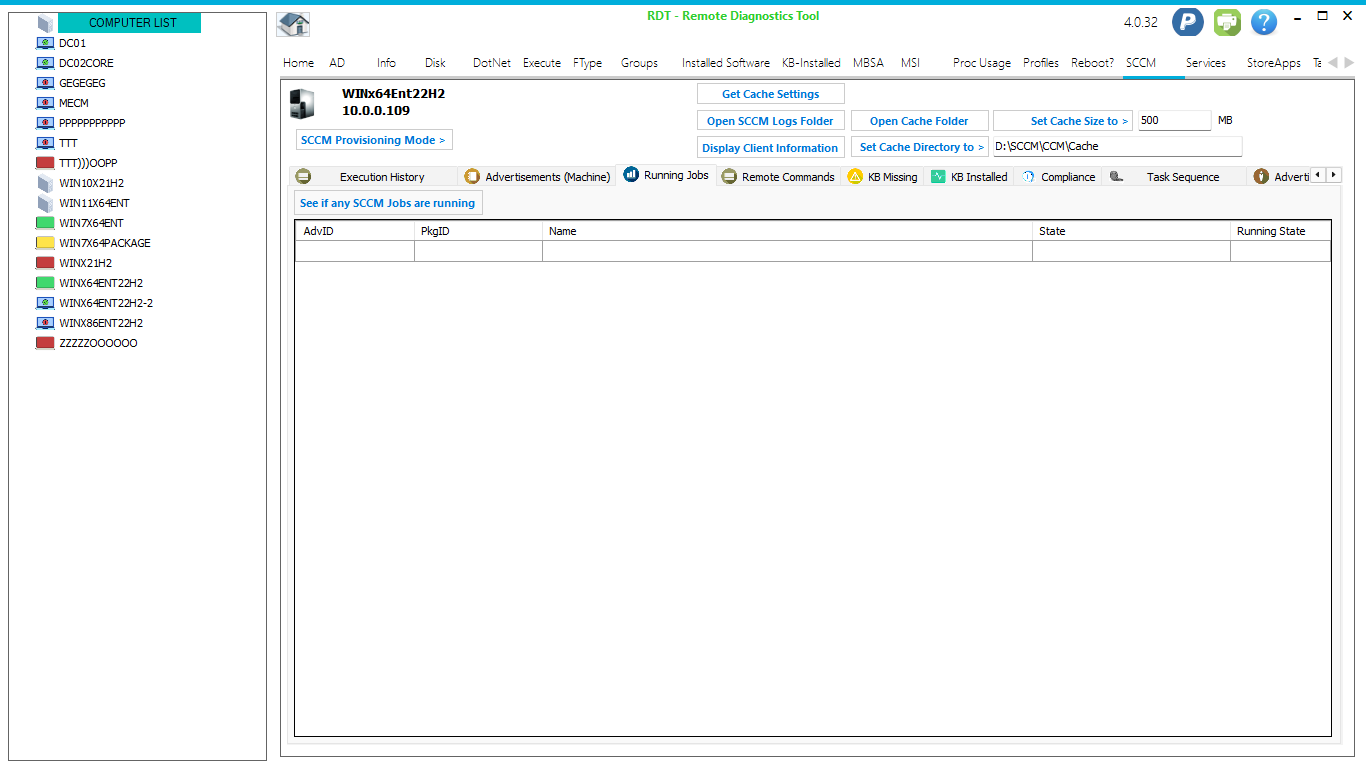Select TTT)))OOPP in computer list

coord(88,163)
